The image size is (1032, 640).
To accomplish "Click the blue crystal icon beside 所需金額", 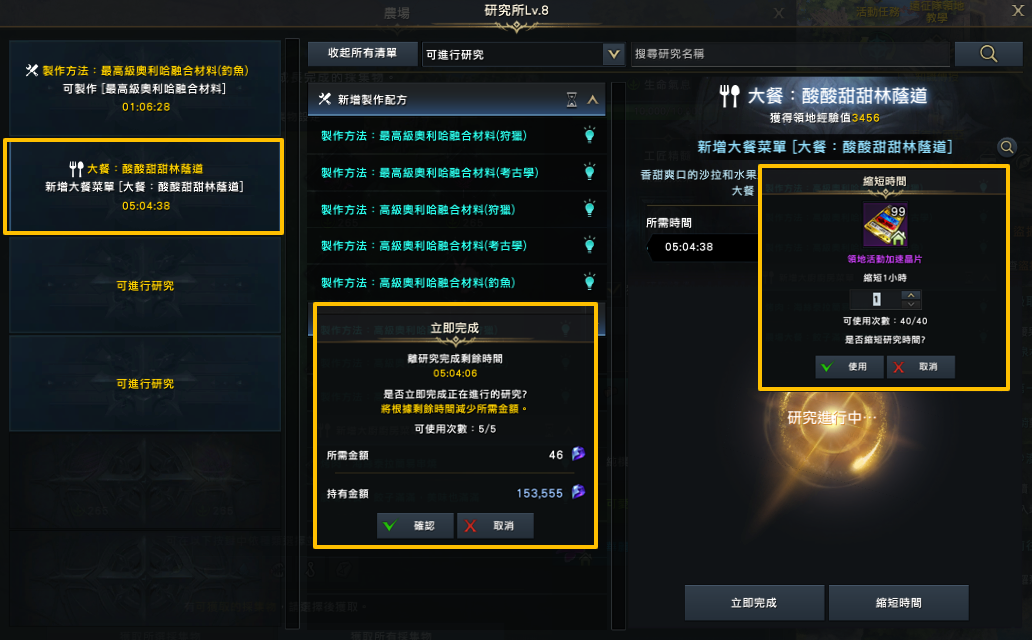I will coord(579,454).
